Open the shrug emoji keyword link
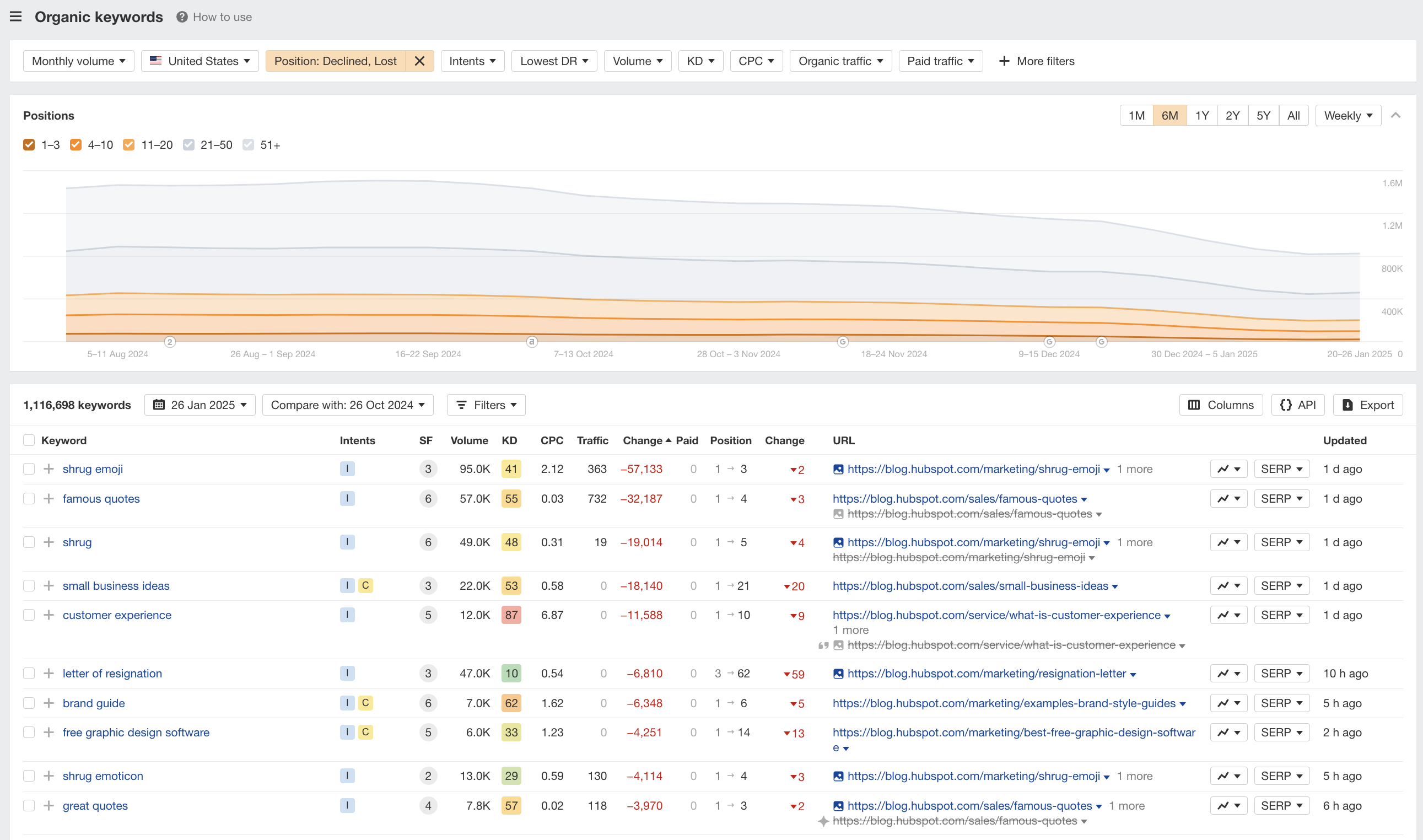1423x840 pixels. (93, 469)
